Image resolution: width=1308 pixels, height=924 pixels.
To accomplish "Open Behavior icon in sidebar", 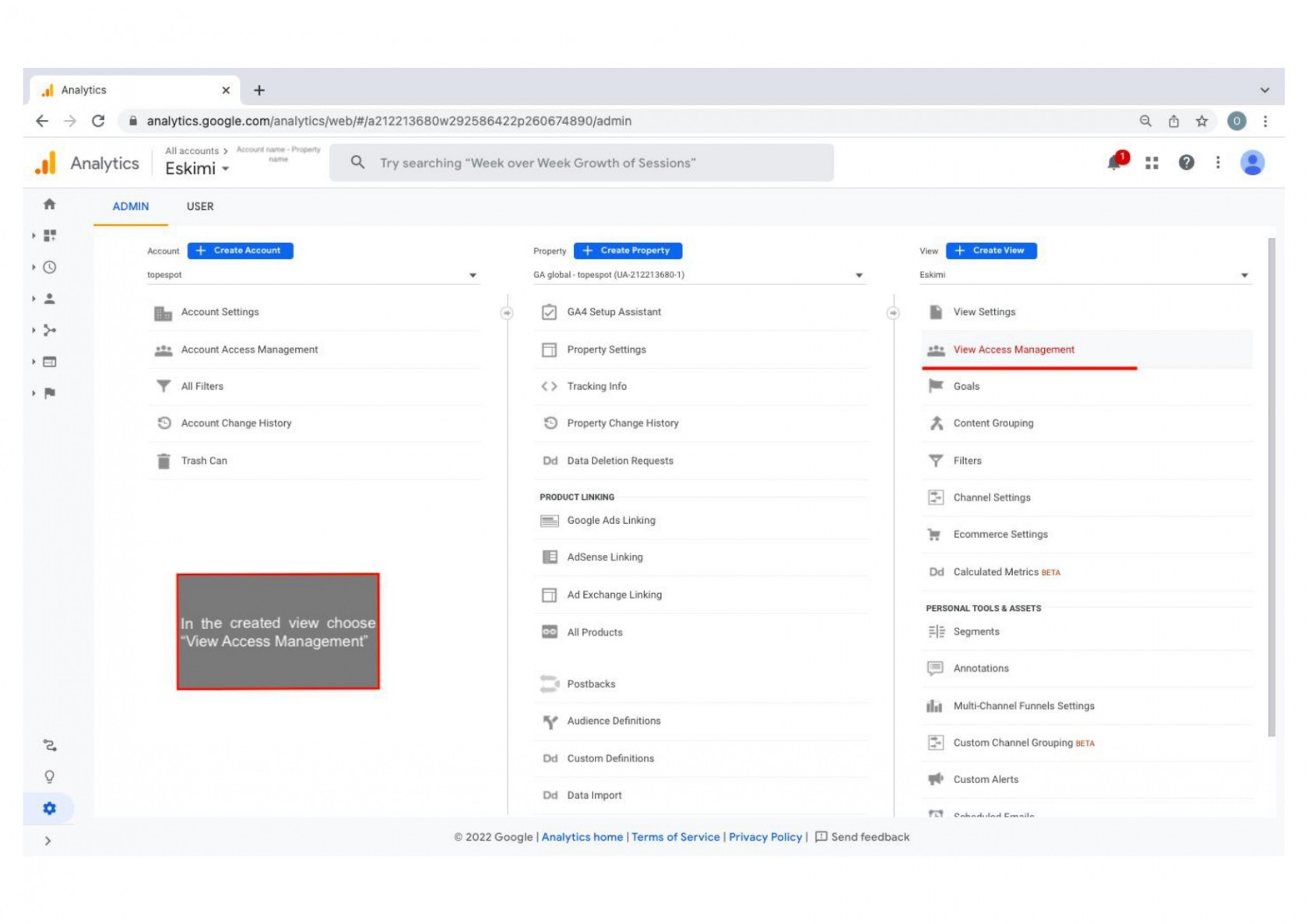I will (x=50, y=361).
